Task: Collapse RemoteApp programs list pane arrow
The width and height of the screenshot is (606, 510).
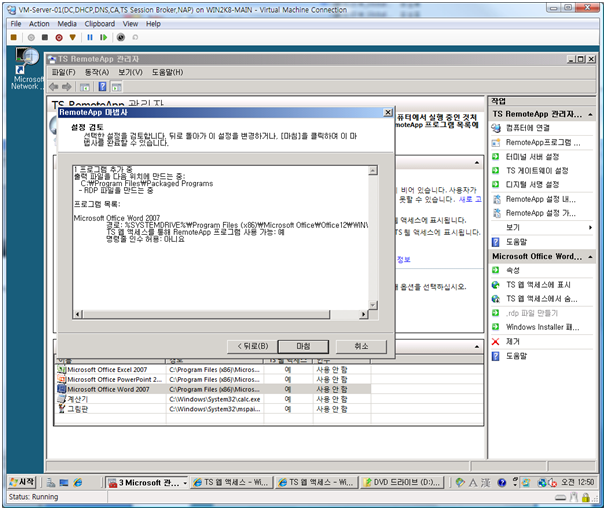Action: pyautogui.click(x=477, y=347)
